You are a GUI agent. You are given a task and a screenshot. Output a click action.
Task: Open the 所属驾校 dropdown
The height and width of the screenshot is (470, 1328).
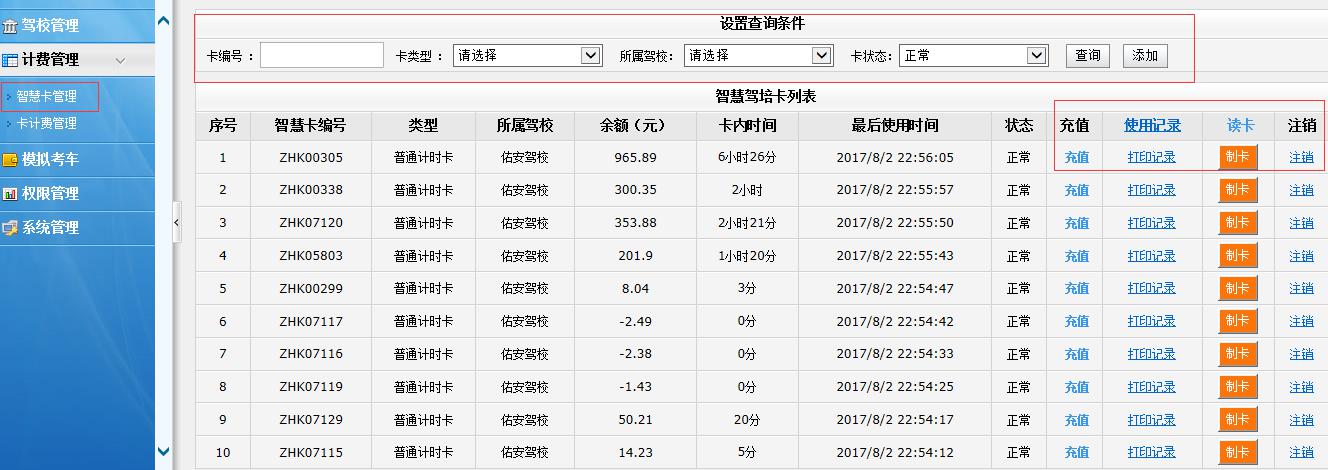click(x=759, y=56)
